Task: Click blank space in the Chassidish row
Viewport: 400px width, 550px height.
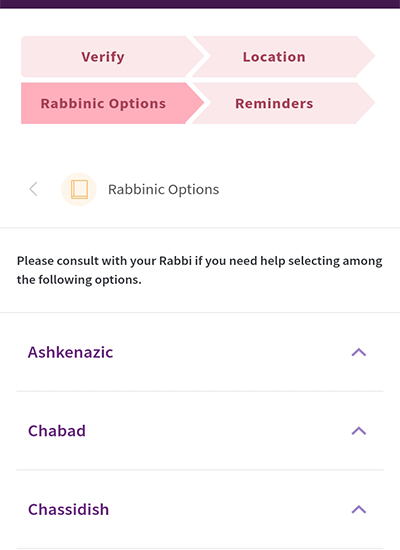Action: click(x=228, y=509)
